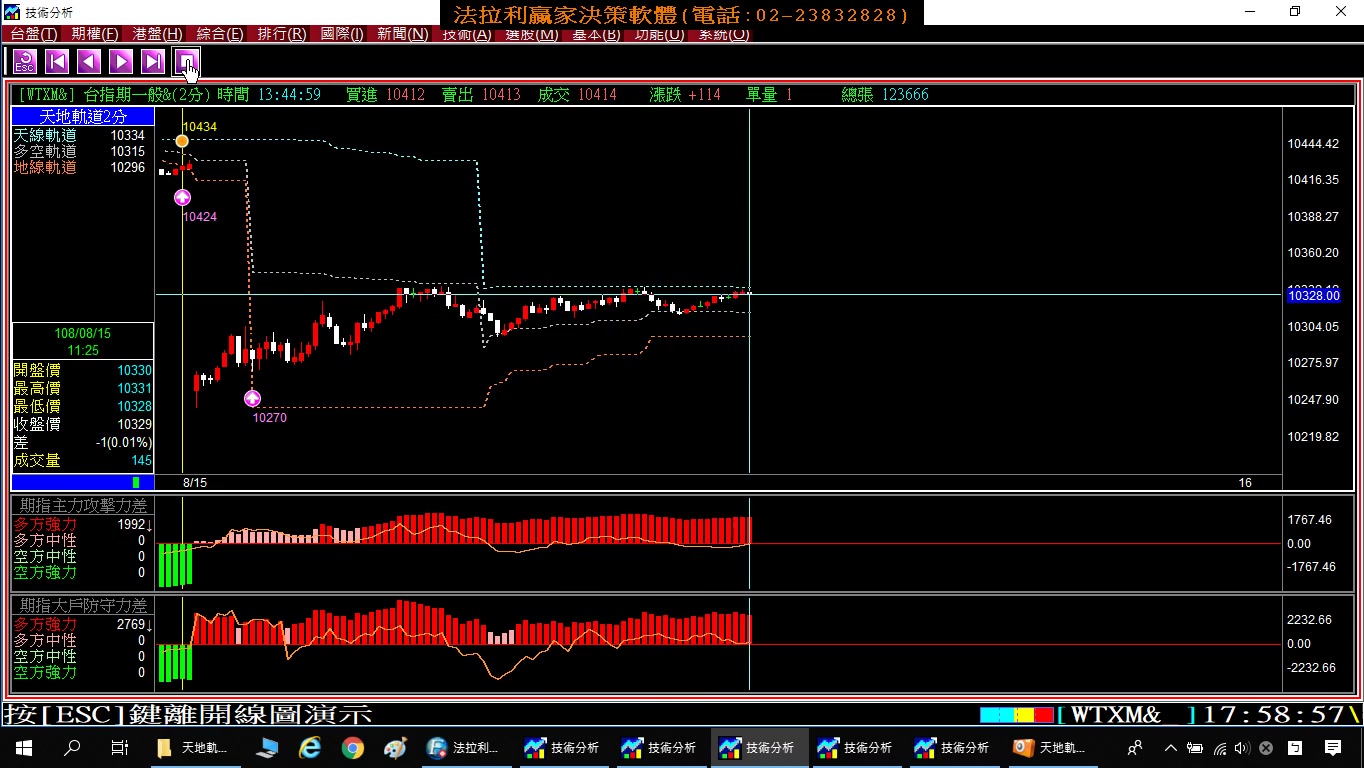Click the 8/15 date axis label
The width and height of the screenshot is (1364, 768).
pyautogui.click(x=195, y=482)
